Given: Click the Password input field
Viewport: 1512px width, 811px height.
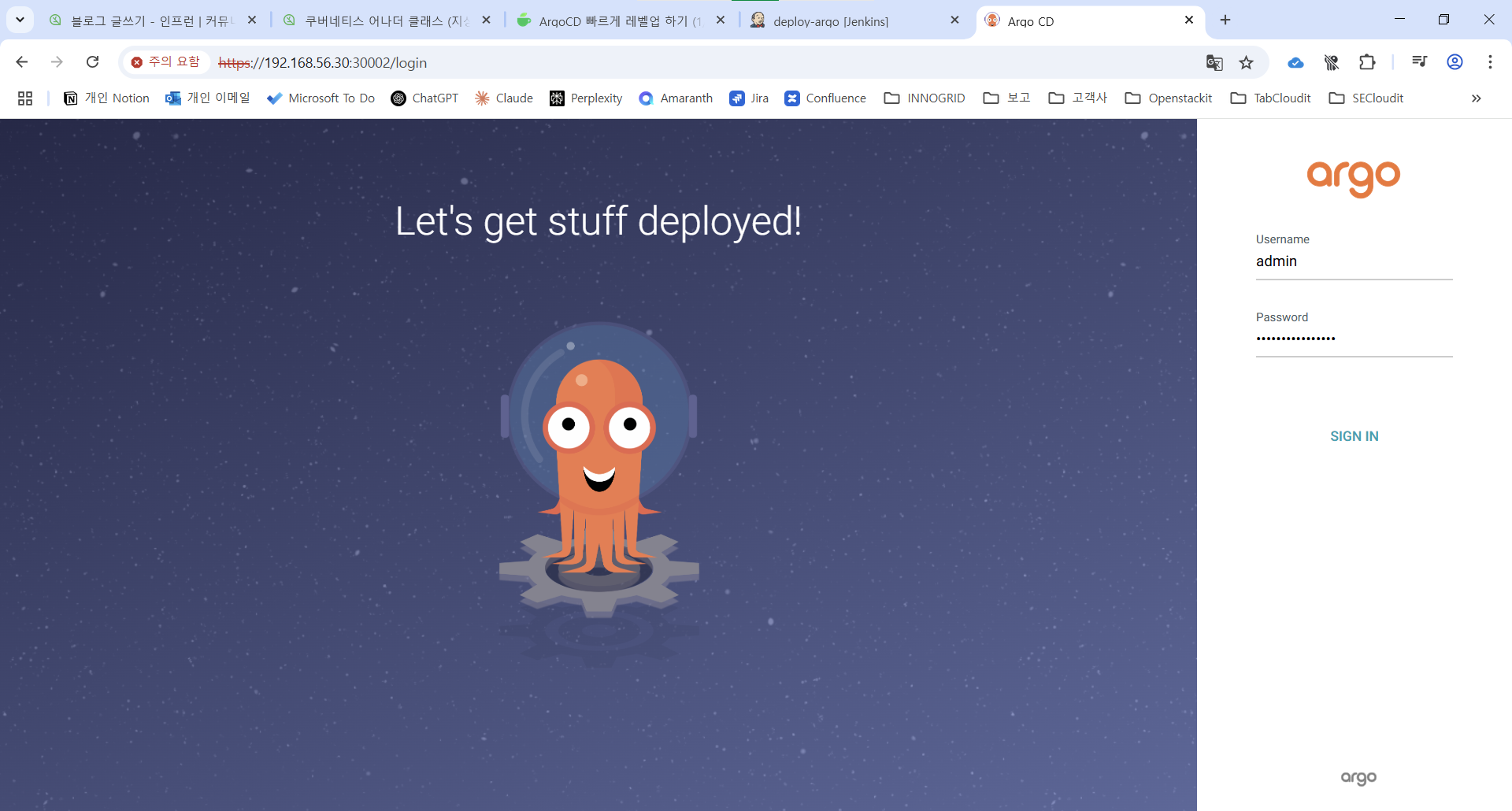Looking at the screenshot, I should tap(1354, 339).
